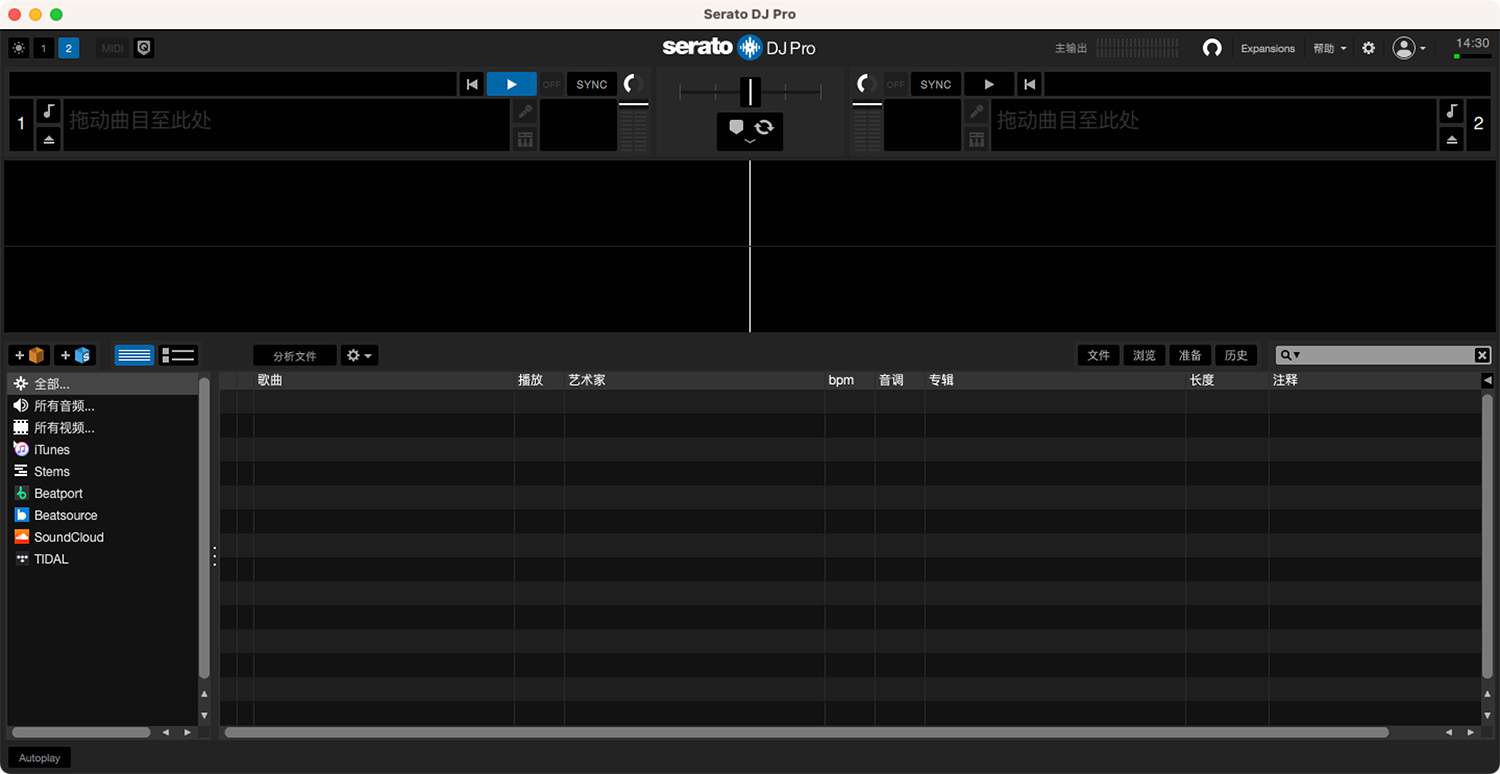Viewport: 1500px width, 774px height.
Task: Click deck 1 microphone icon
Action: 525,112
